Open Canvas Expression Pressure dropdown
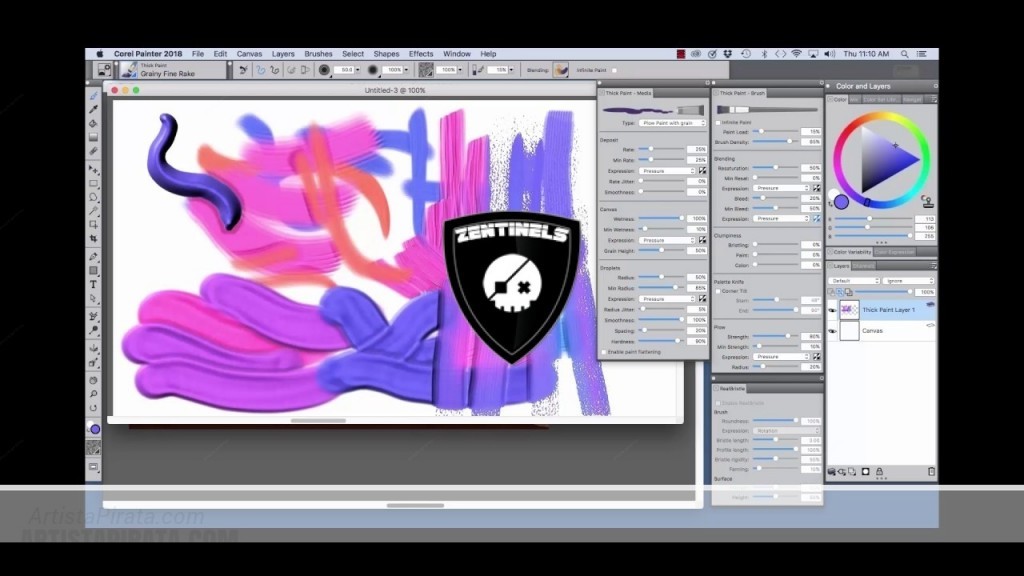The width and height of the screenshot is (1024, 576). click(667, 240)
